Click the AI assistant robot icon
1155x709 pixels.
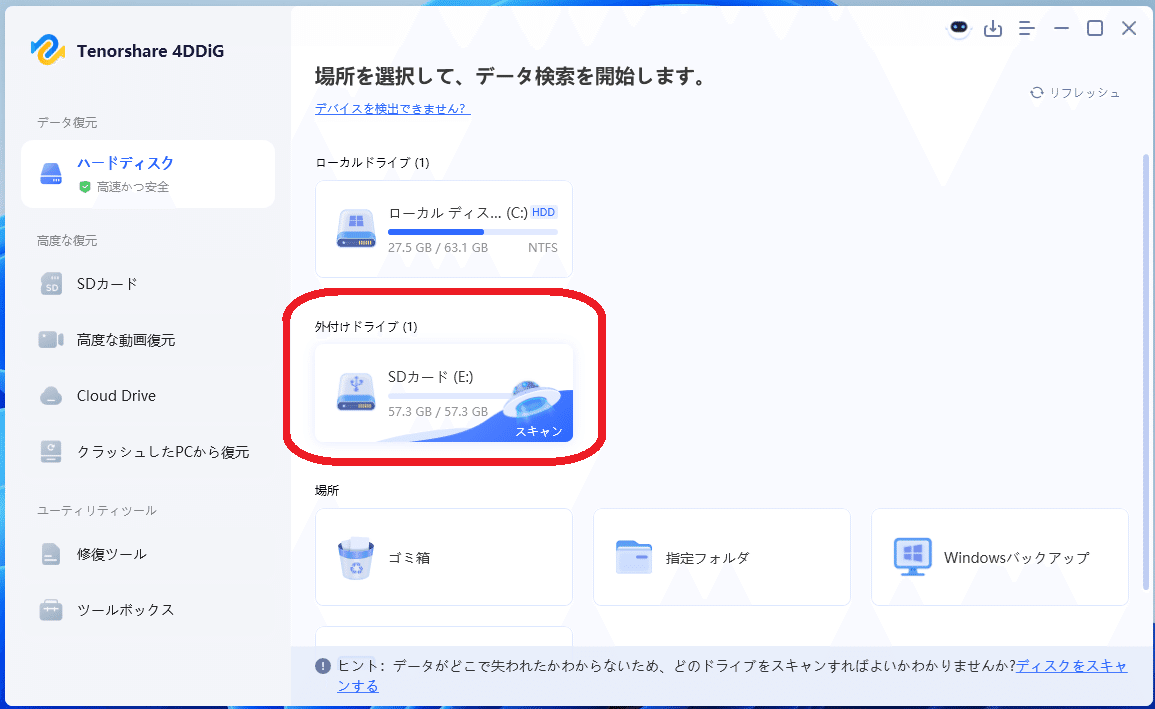coord(958,28)
